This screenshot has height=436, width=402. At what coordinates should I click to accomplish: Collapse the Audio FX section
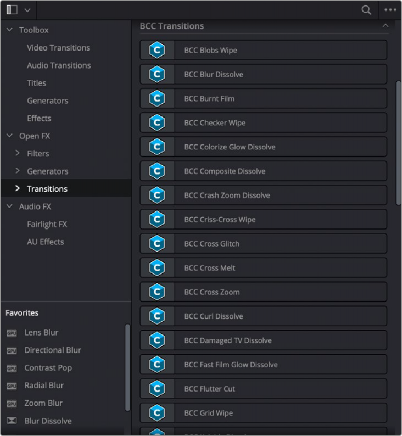click(x=10, y=206)
